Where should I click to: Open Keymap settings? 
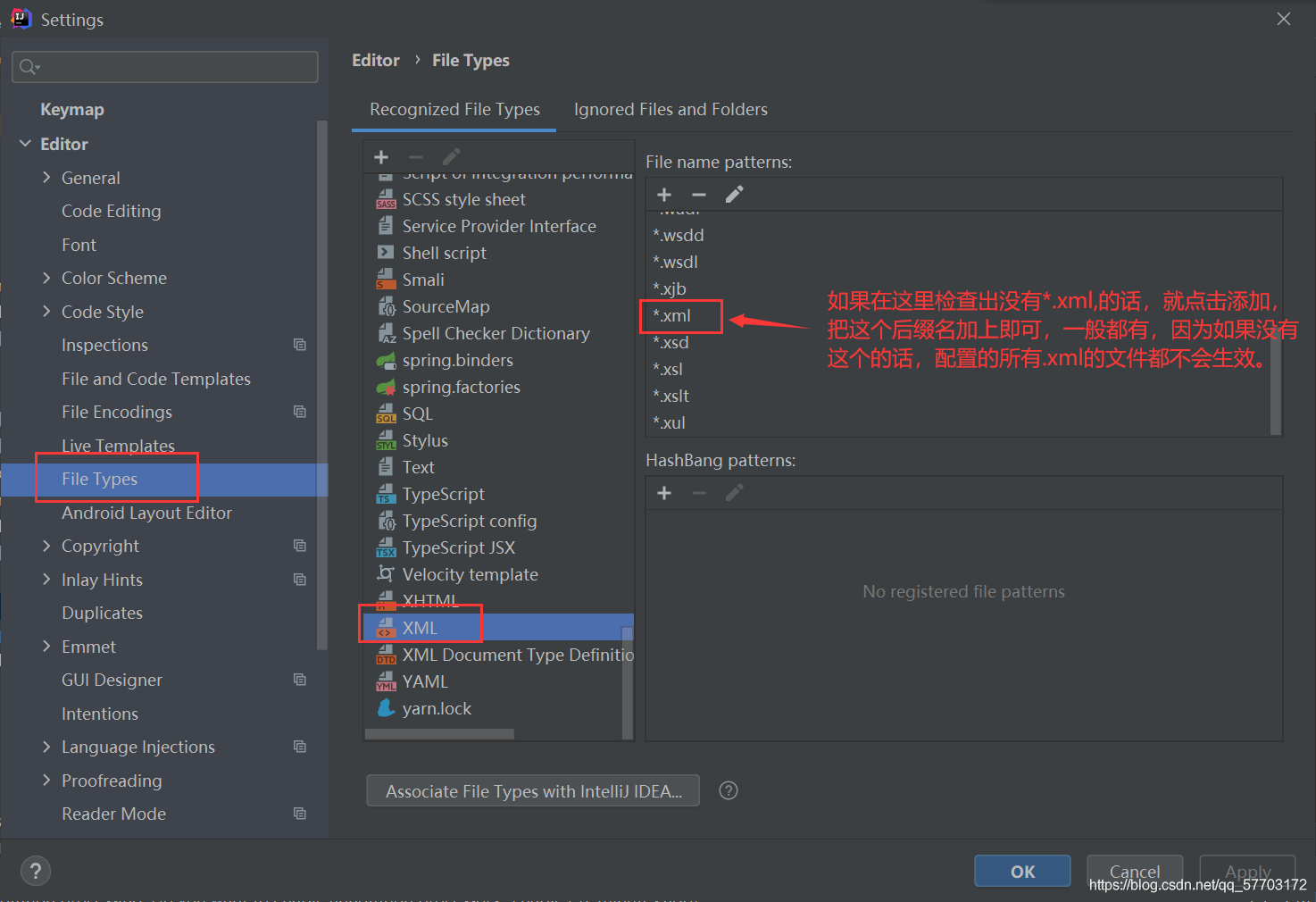click(72, 110)
